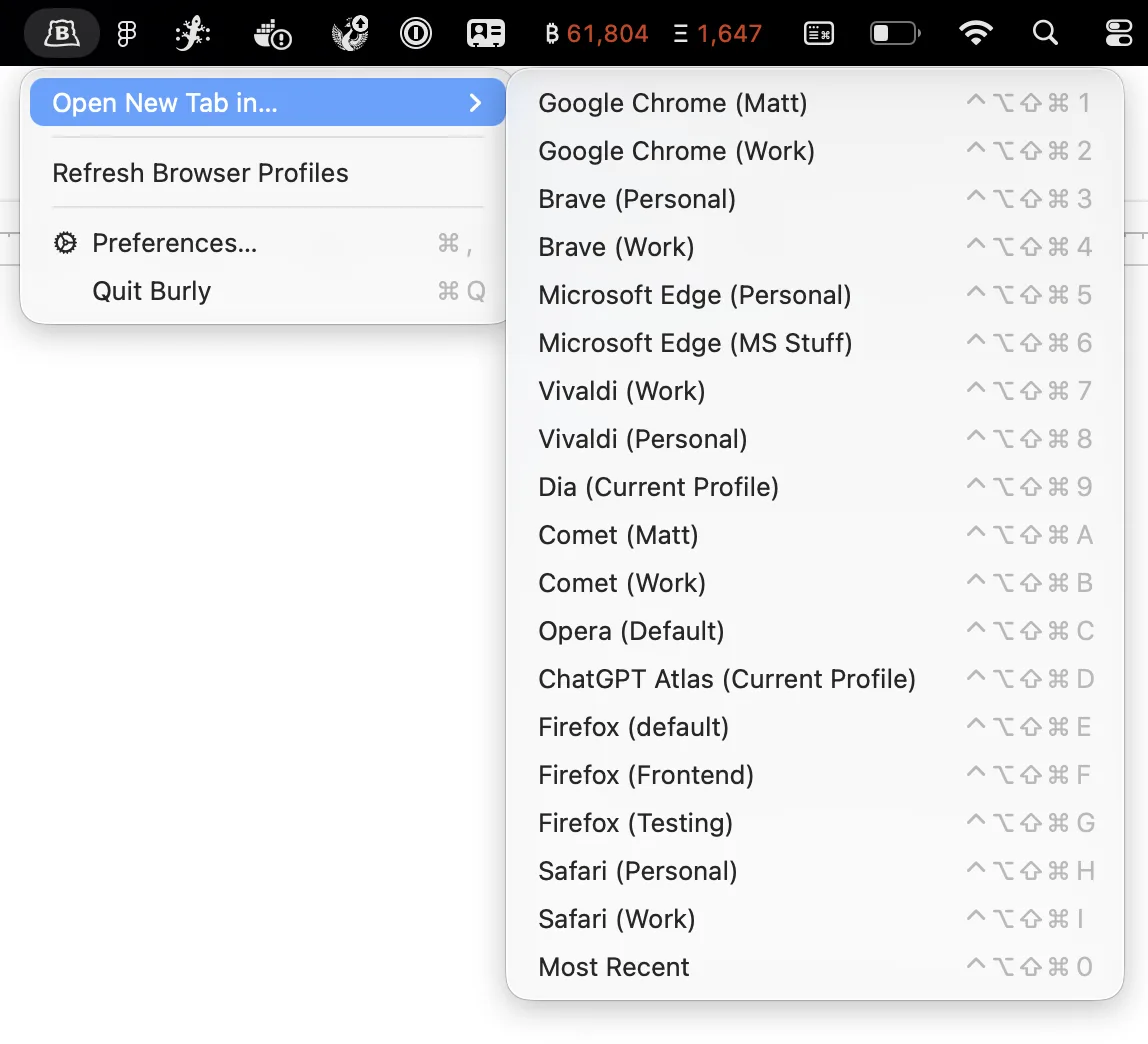Open ChatGPT Atlas (Current Profile)
The width and height of the screenshot is (1148, 1044).
pyautogui.click(x=815, y=679)
